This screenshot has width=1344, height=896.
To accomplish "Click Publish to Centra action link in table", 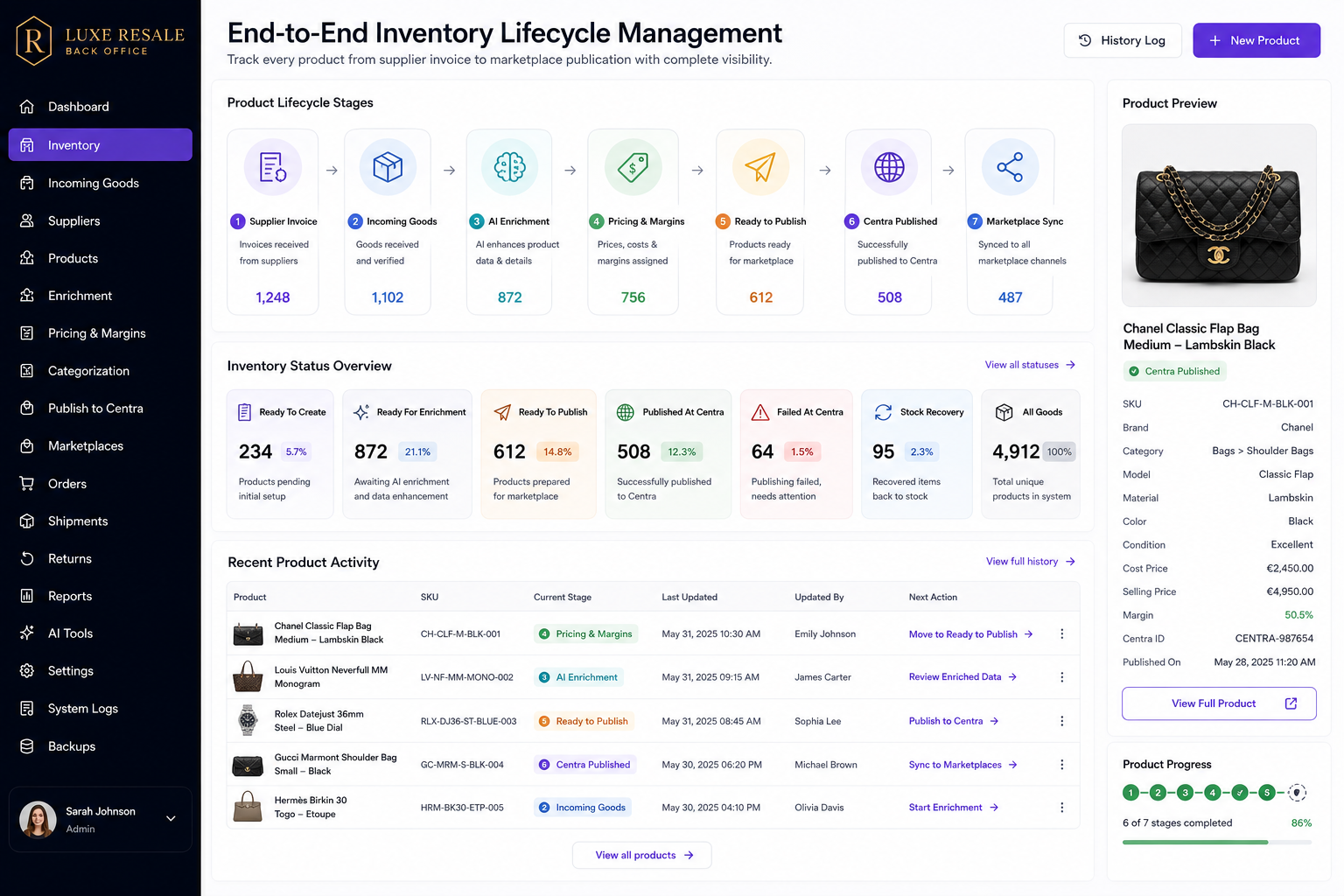I will click(x=954, y=721).
